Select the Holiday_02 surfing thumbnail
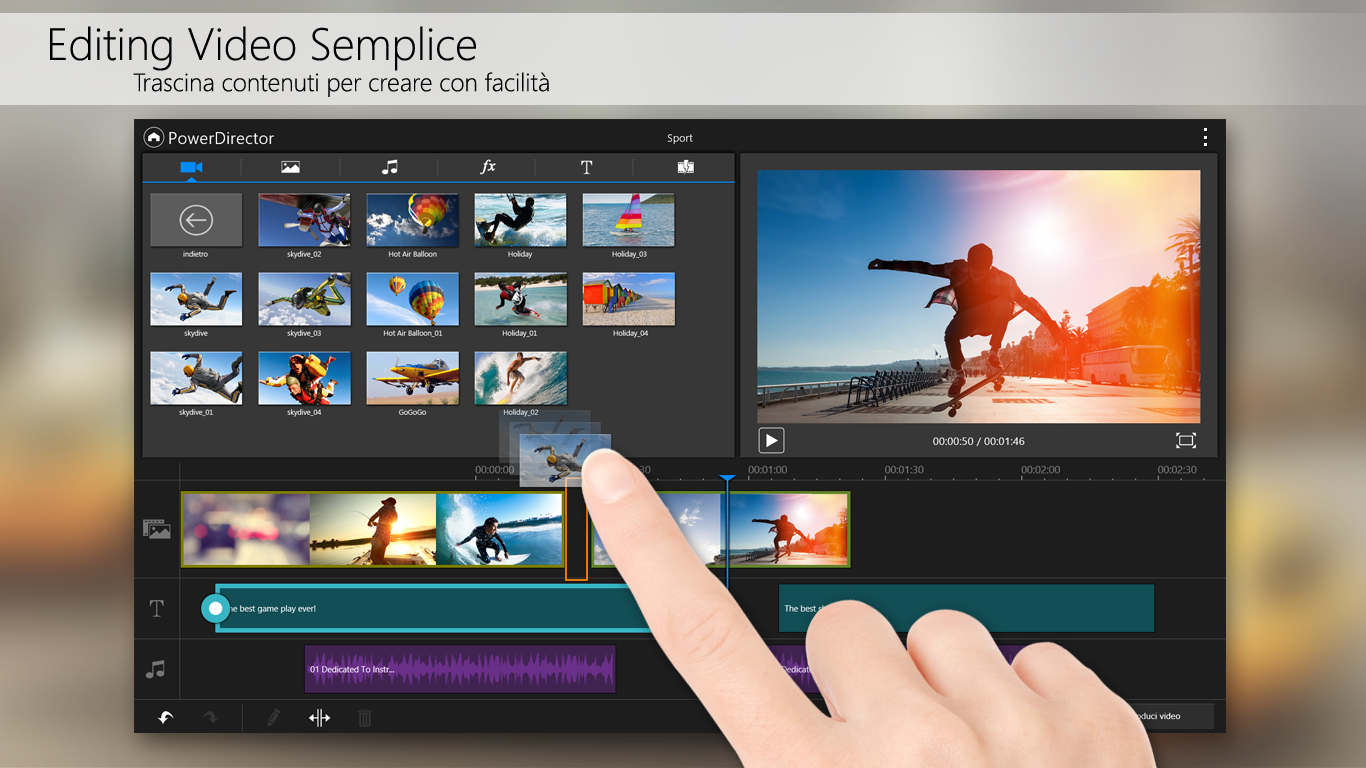Screen dimensions: 1366x768 (520, 378)
